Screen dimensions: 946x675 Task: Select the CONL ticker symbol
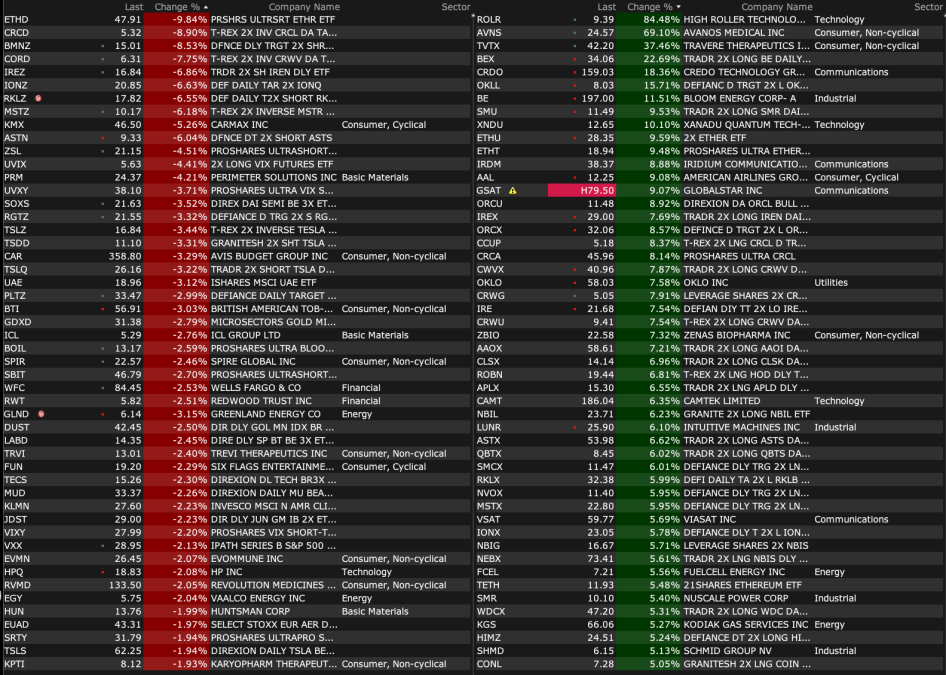pyautogui.click(x=490, y=663)
